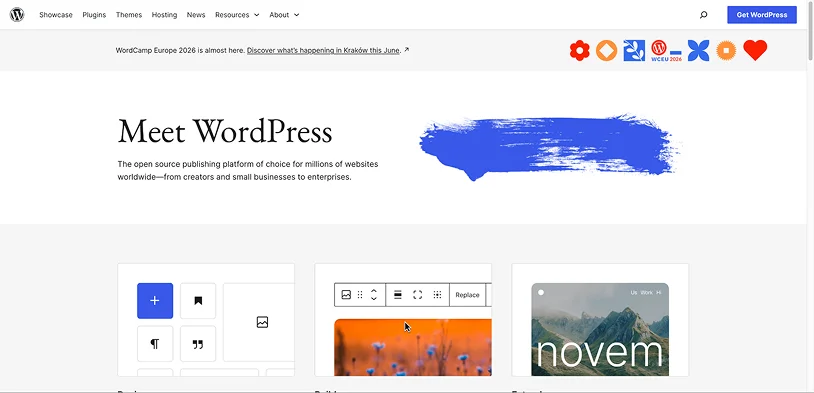The width and height of the screenshot is (814, 393).
Task: Click the paragraph pilcrow block icon
Action: coord(155,344)
